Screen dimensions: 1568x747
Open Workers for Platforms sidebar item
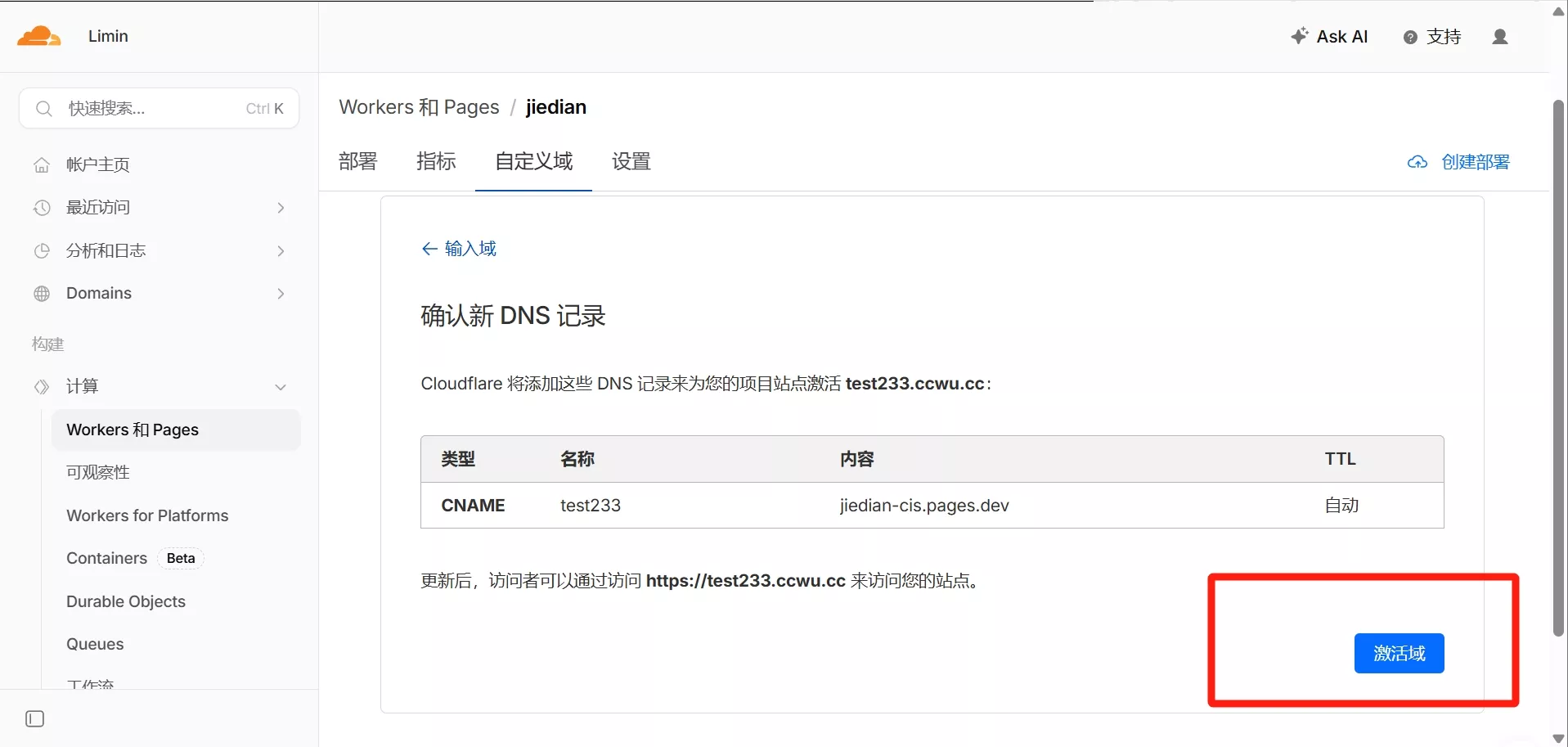click(x=147, y=515)
